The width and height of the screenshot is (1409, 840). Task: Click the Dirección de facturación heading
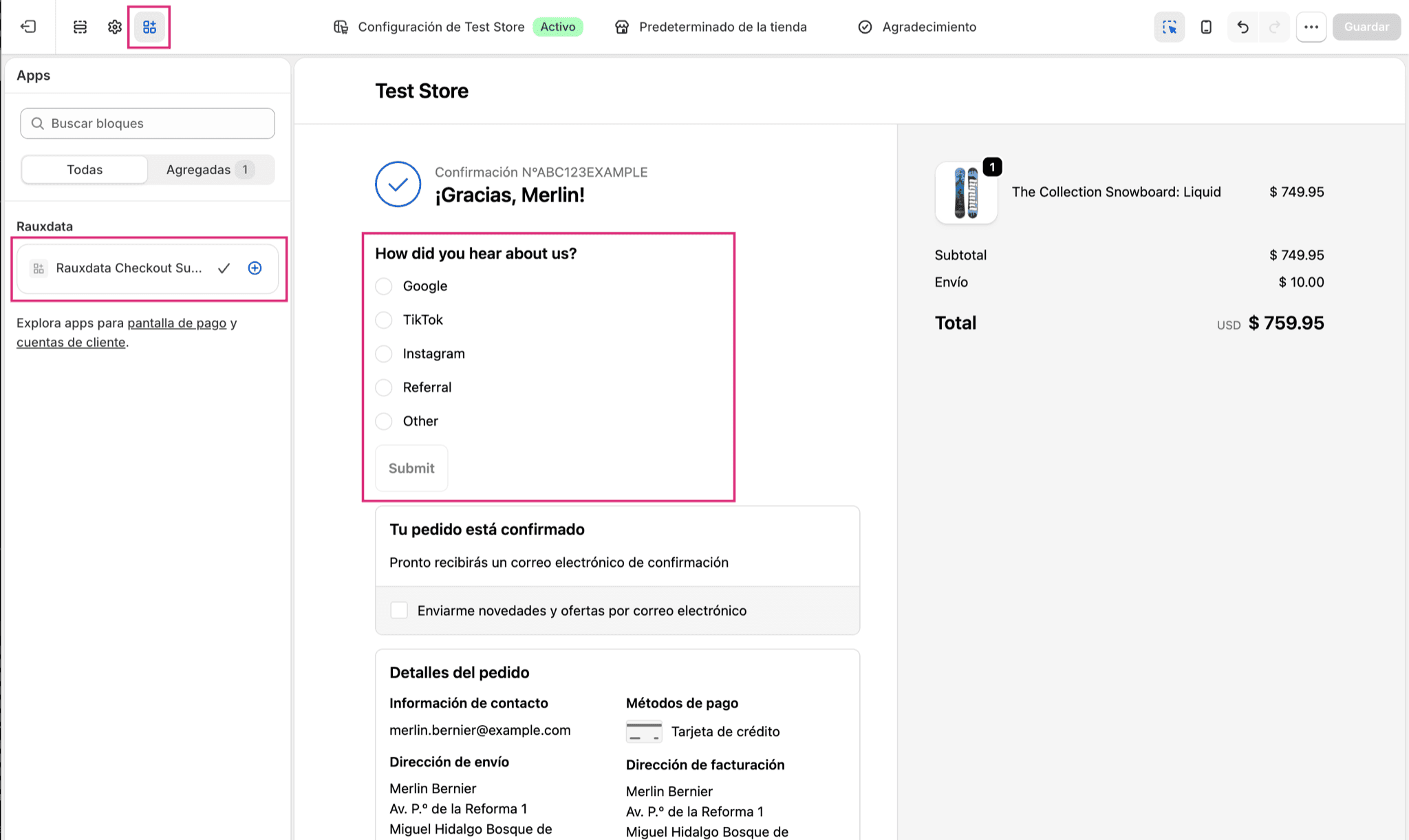point(705,765)
